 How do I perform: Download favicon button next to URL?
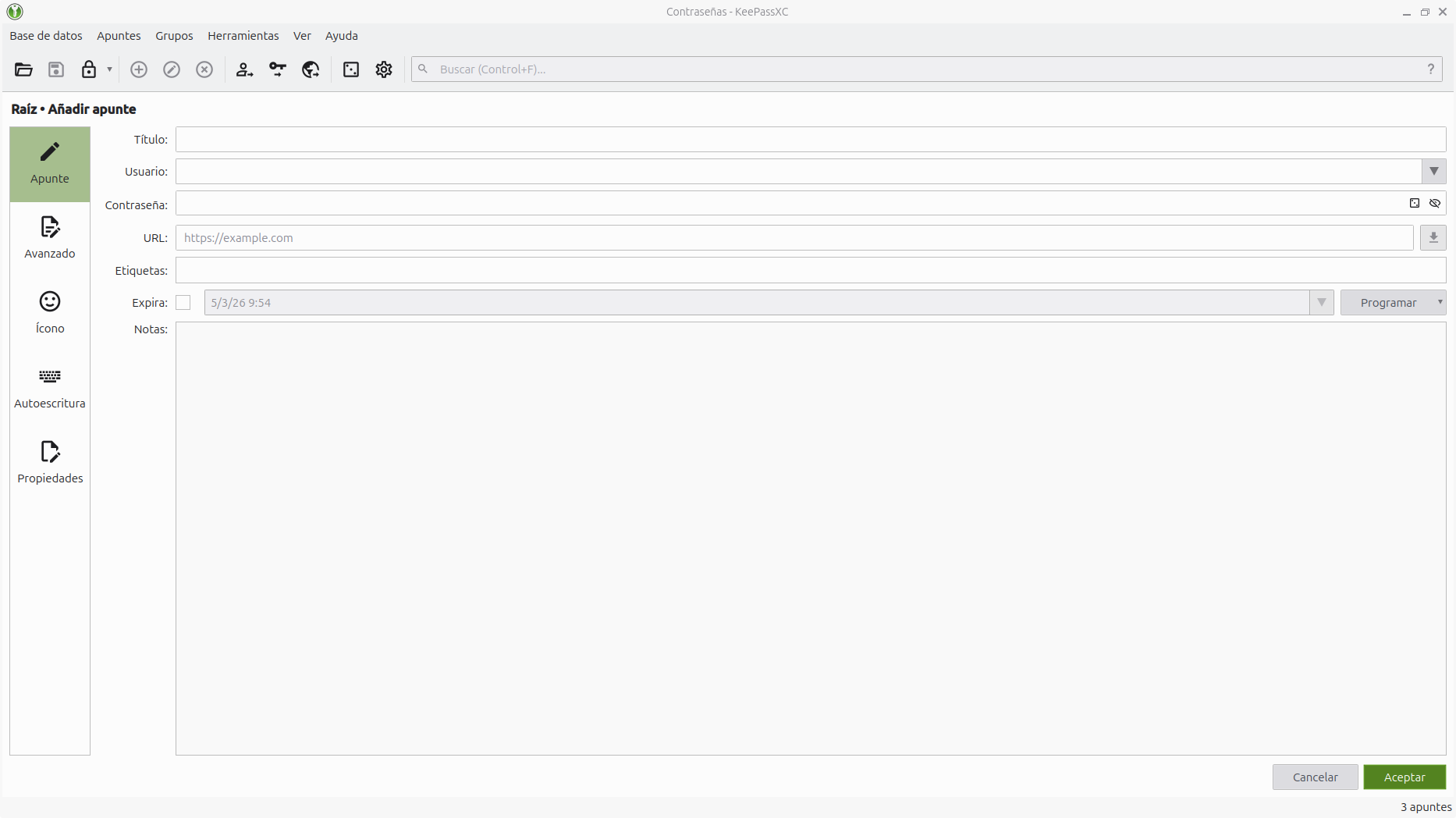click(x=1433, y=238)
